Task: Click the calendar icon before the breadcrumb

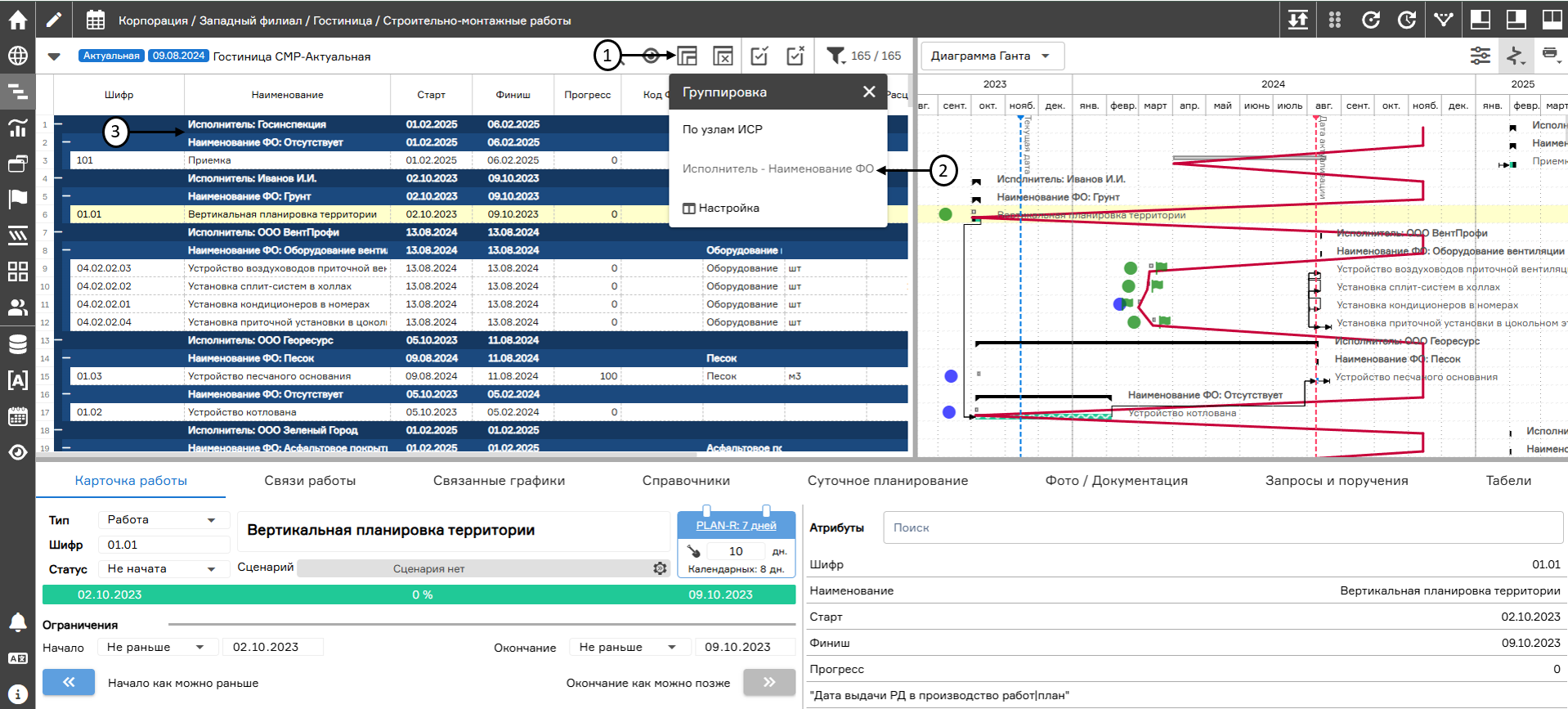Action: [x=96, y=20]
